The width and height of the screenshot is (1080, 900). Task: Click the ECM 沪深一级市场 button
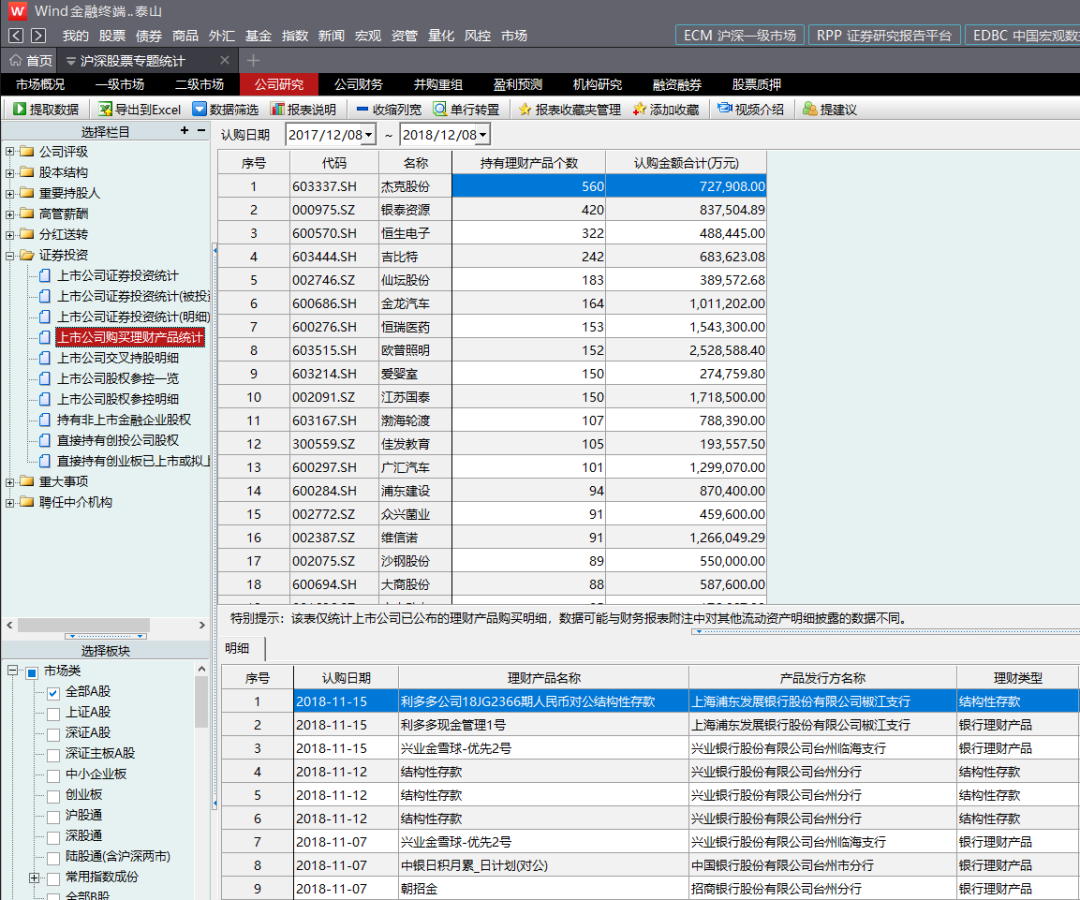740,36
